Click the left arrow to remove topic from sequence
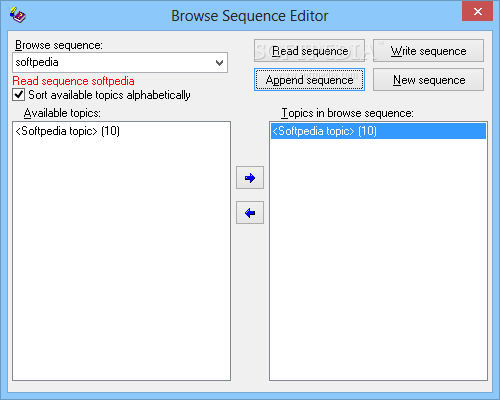 pos(250,213)
